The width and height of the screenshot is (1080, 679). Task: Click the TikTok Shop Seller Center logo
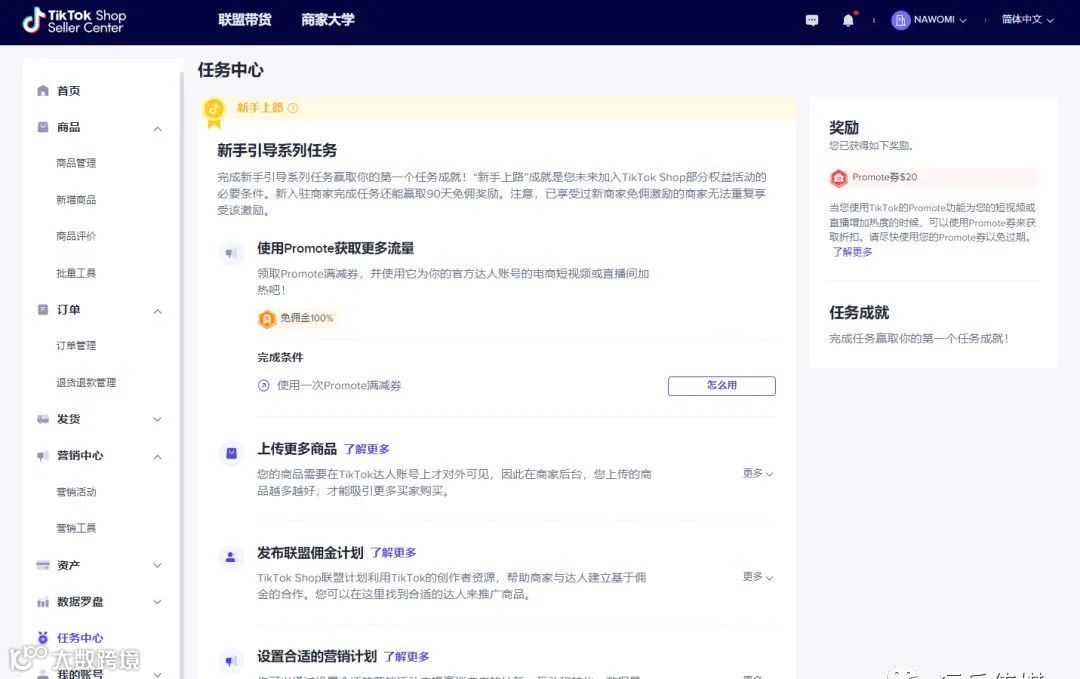[74, 21]
